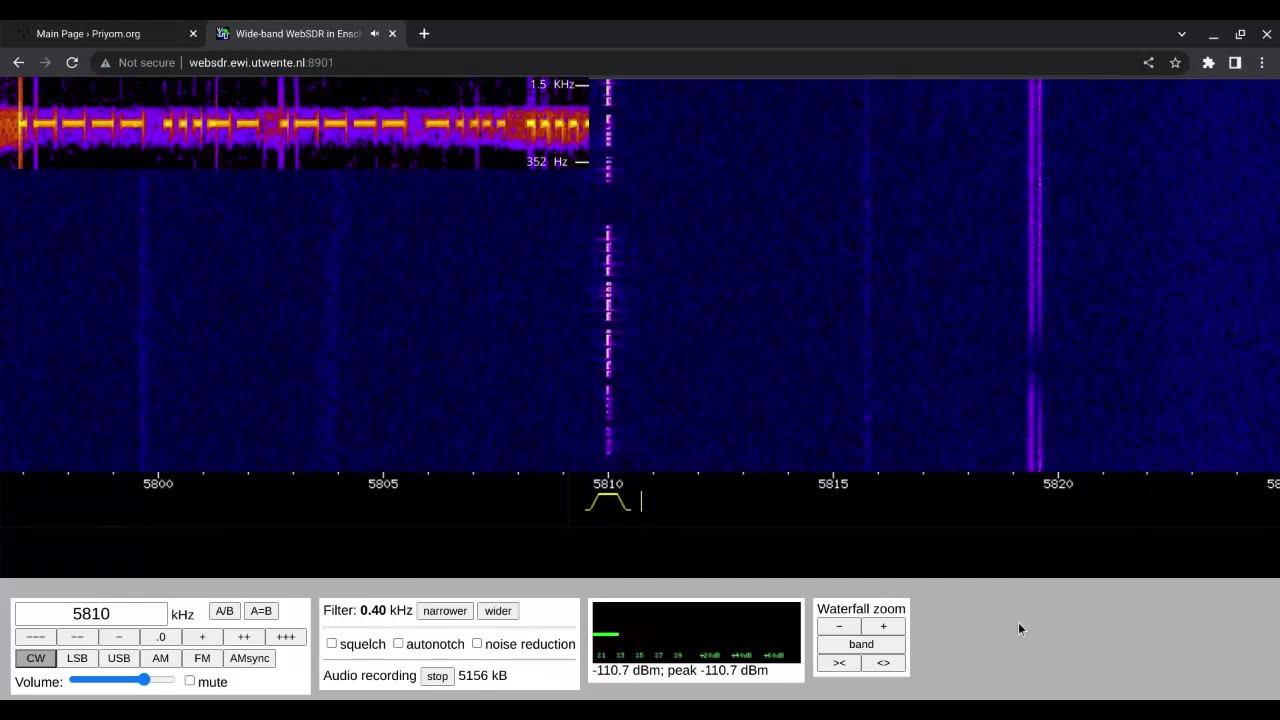The height and width of the screenshot is (720, 1280).
Task: Click the dBm signal strength readout
Action: click(680, 671)
